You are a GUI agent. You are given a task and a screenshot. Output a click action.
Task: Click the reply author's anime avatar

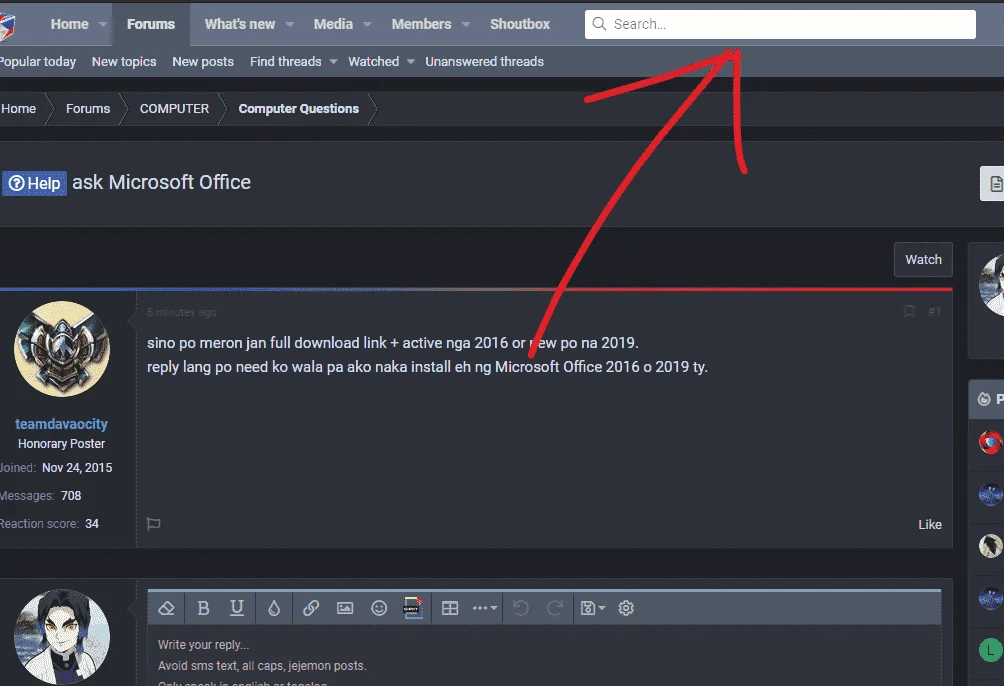pos(62,637)
